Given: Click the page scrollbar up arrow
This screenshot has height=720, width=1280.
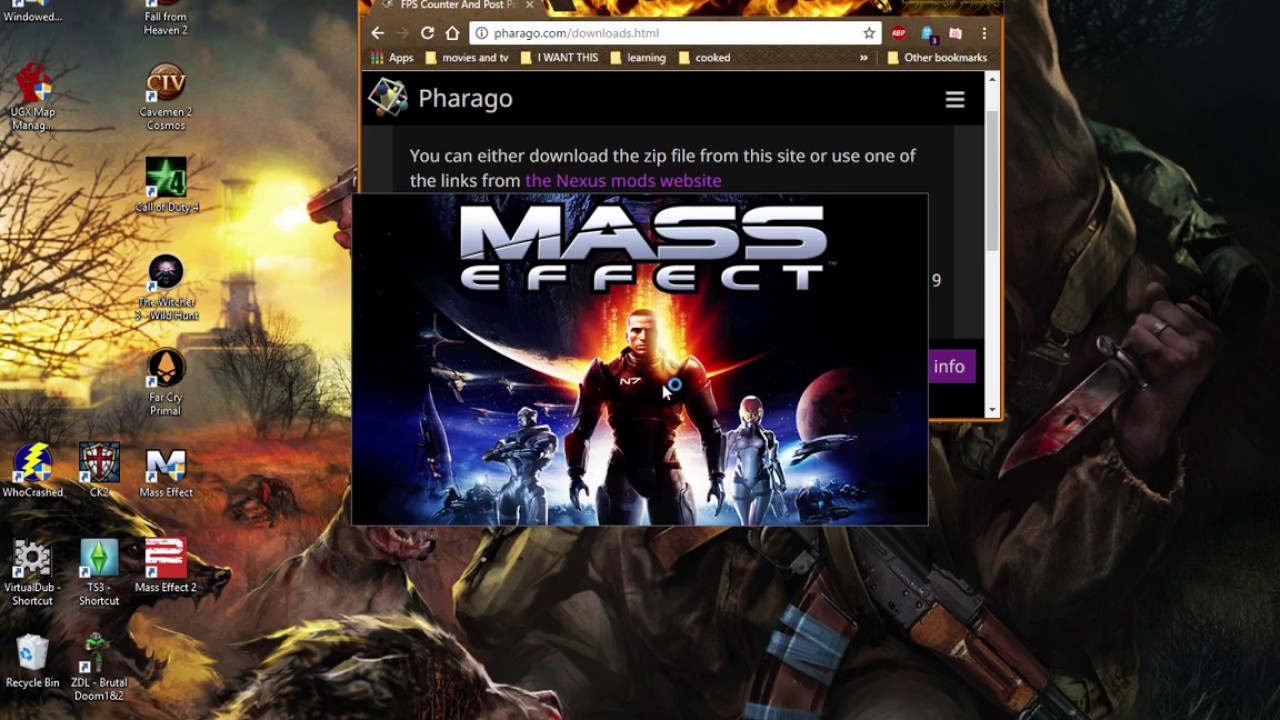Looking at the screenshot, I should coord(992,79).
